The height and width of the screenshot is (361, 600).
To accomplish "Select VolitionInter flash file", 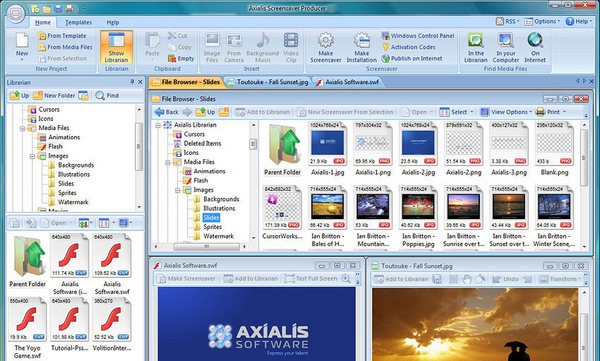I will point(112,325).
